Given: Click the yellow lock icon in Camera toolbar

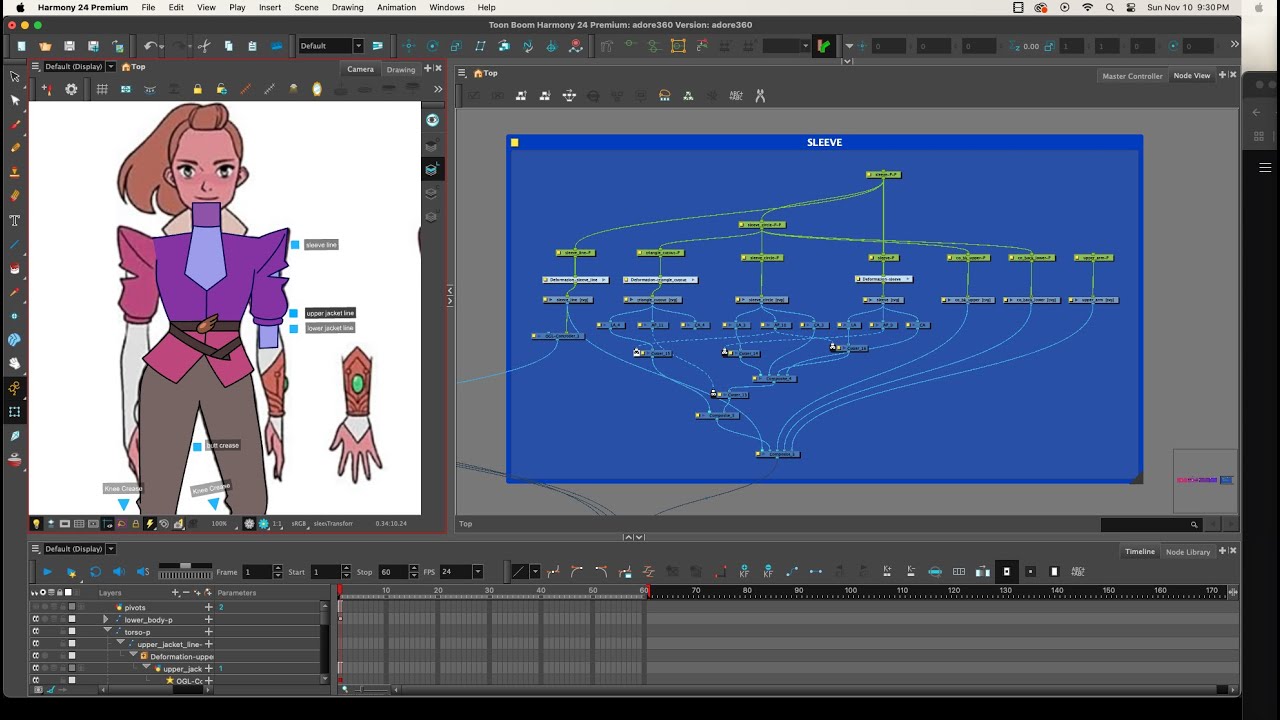Looking at the screenshot, I should 197,89.
